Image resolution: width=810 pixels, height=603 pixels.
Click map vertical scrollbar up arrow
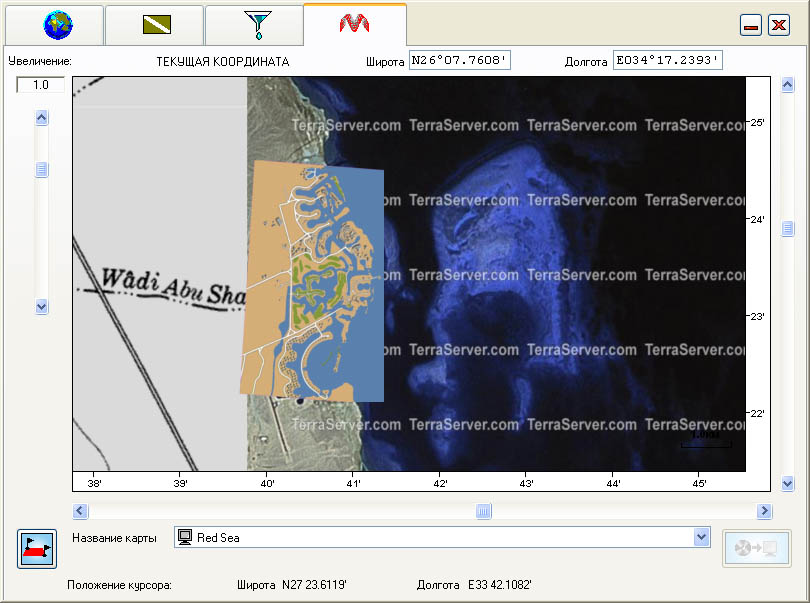pyautogui.click(x=787, y=84)
